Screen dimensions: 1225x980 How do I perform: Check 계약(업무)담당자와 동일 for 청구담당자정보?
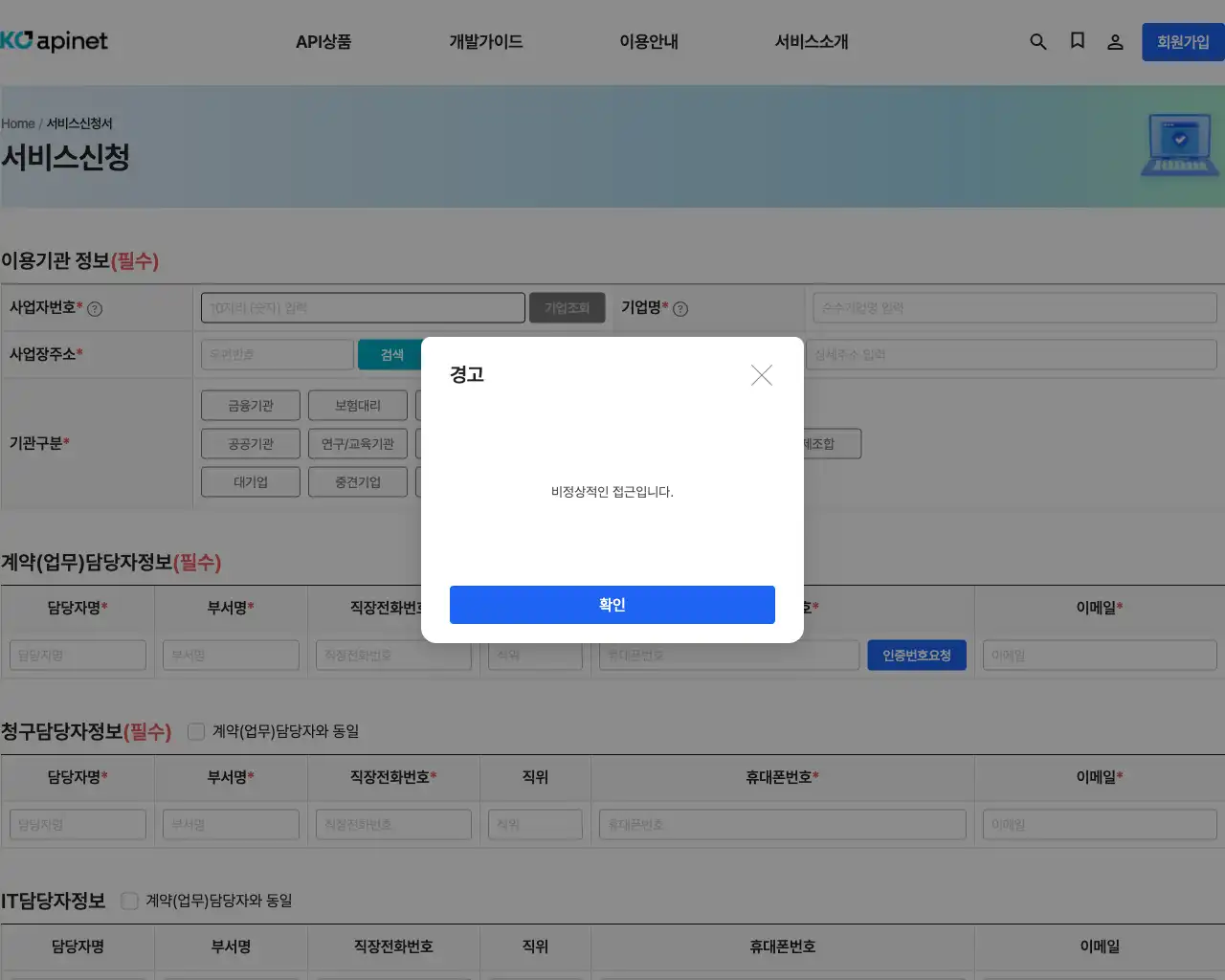(x=195, y=730)
